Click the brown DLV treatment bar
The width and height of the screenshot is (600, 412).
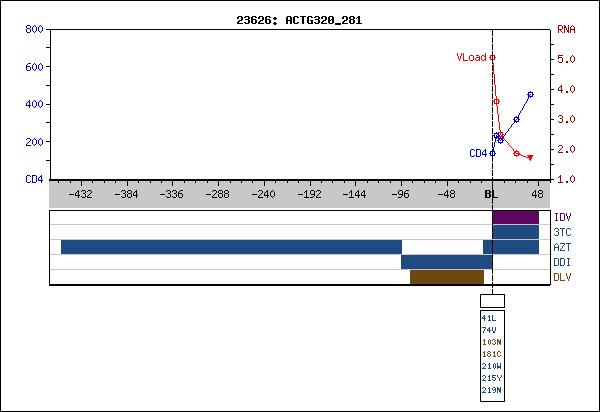[446, 277]
